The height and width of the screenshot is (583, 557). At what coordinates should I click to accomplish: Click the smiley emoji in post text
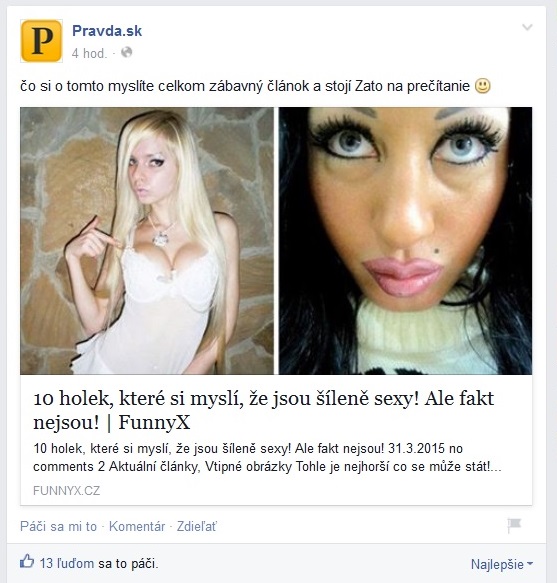tap(483, 86)
